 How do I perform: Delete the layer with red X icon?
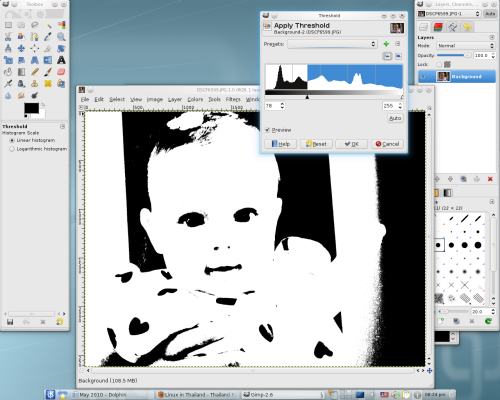(x=490, y=179)
